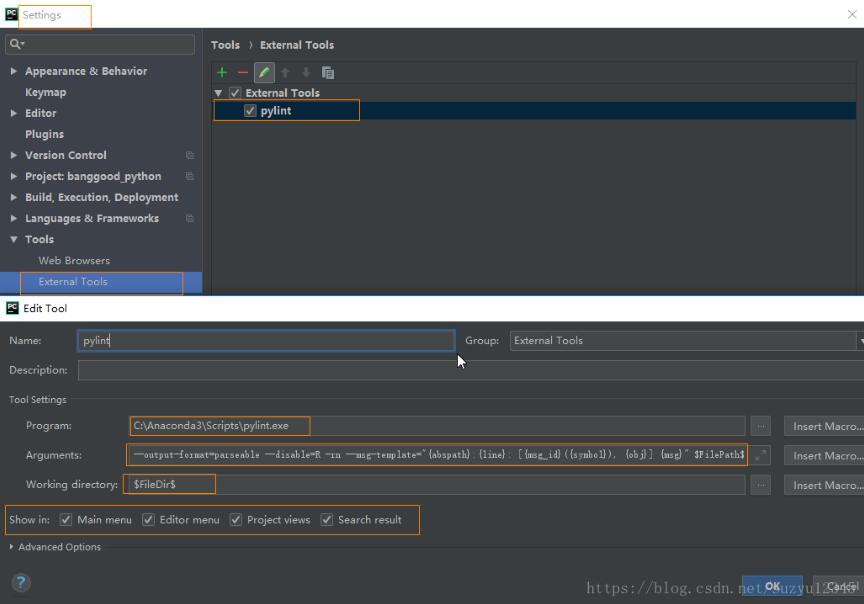This screenshot has height=604, width=864.
Task: Select Web Browsers under Tools
Action: [x=74, y=261]
